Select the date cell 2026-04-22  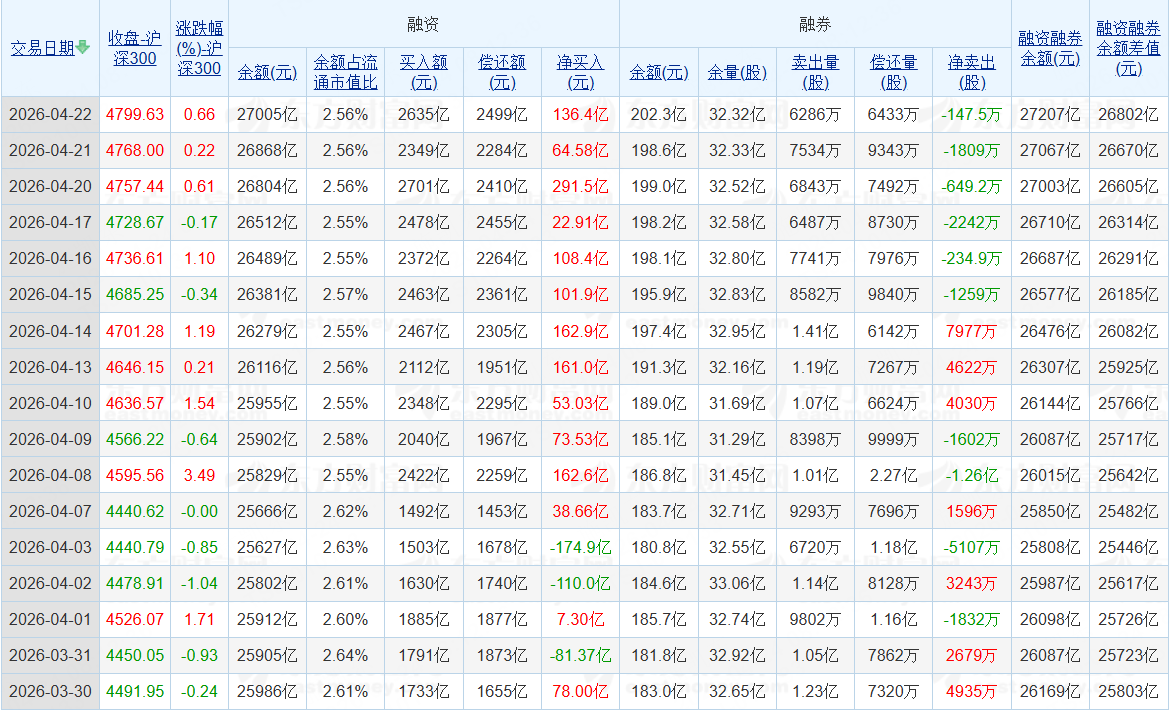[50, 114]
